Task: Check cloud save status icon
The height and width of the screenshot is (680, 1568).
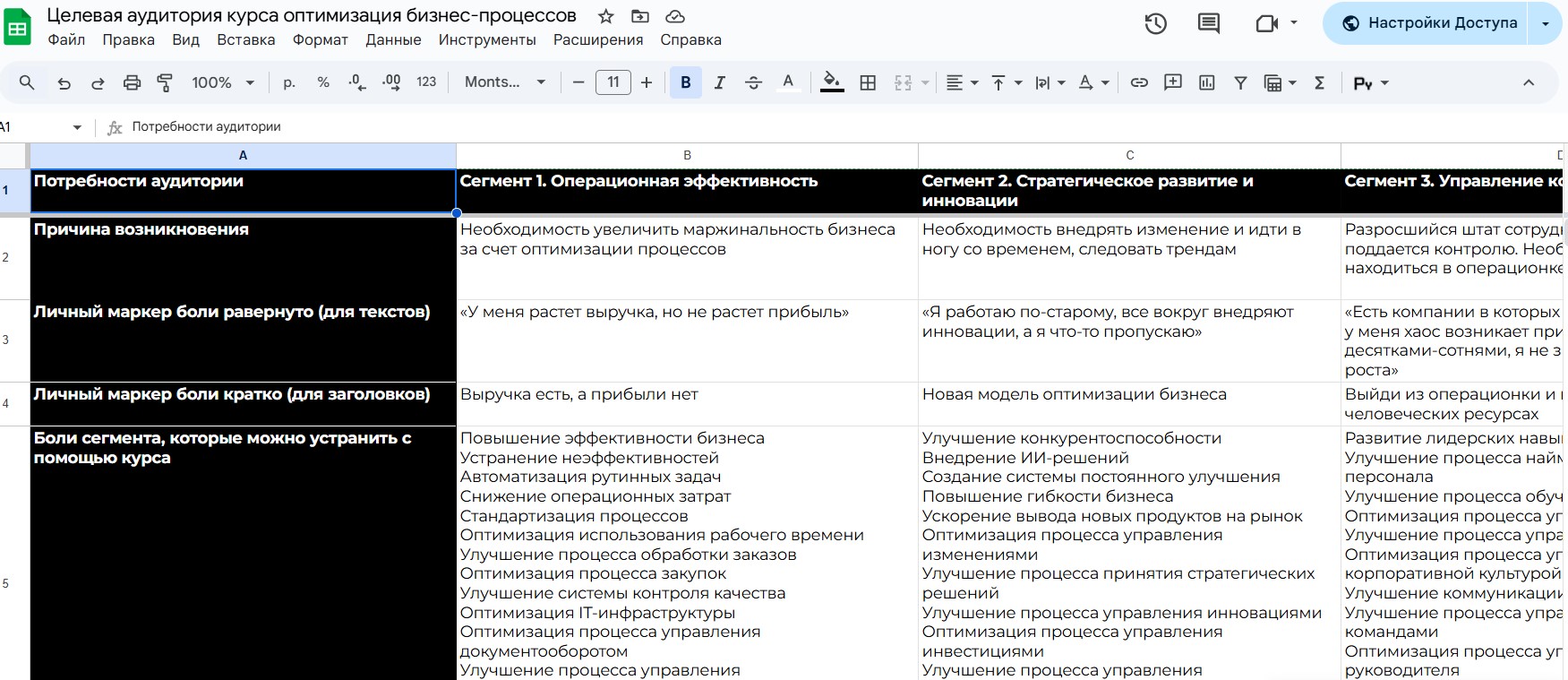Action: pos(675,16)
